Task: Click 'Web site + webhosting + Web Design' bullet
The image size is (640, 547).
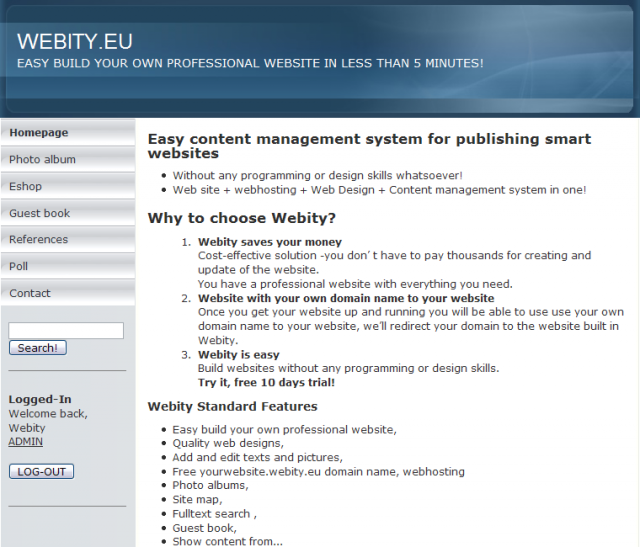Action: (x=379, y=190)
